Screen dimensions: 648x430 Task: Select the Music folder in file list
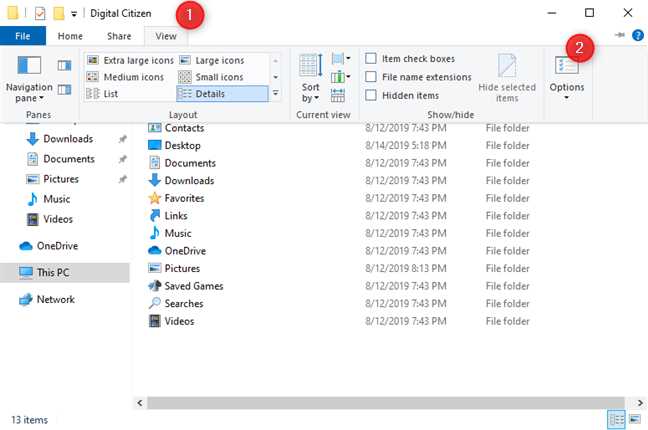click(170, 233)
